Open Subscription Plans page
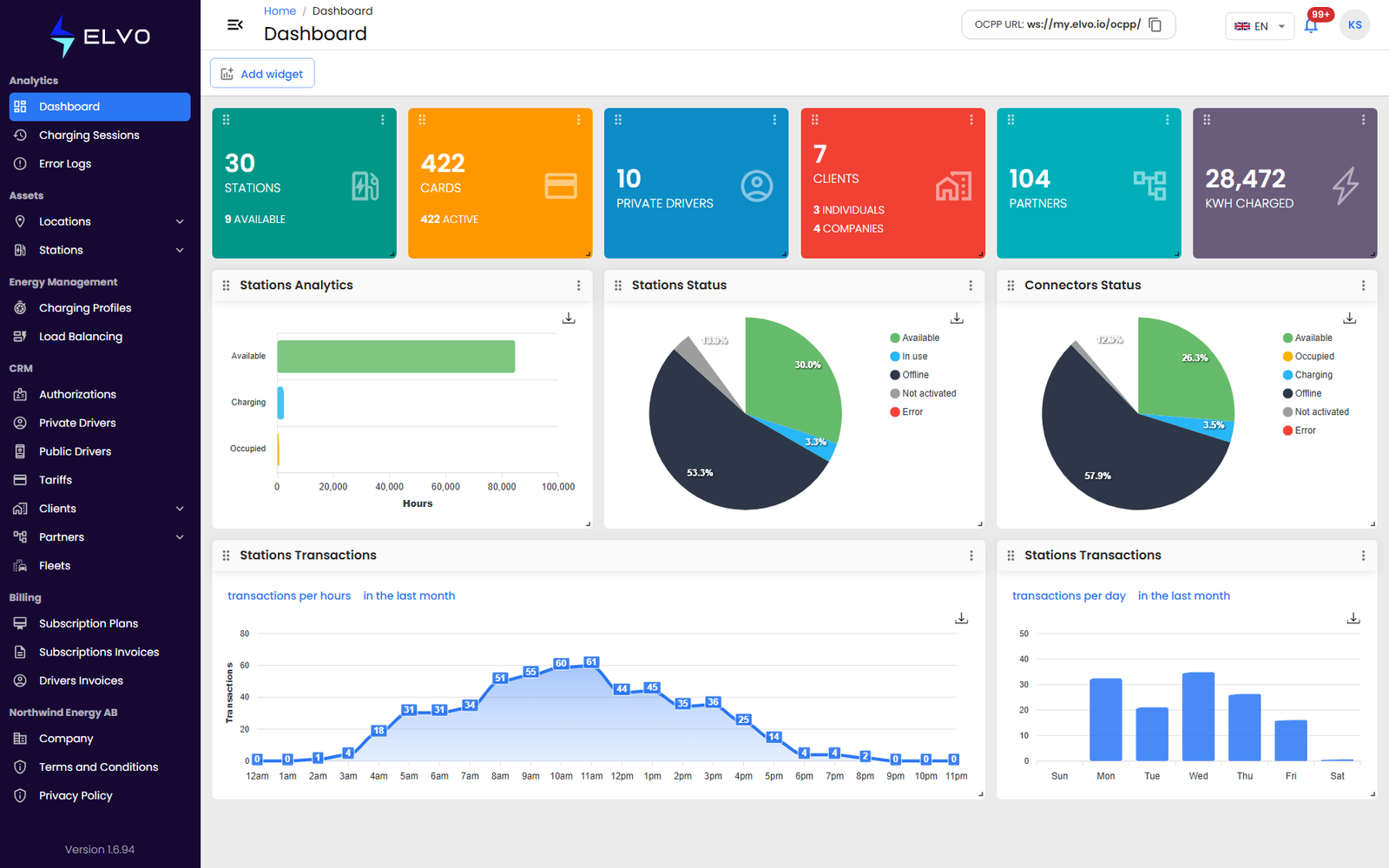Viewport: 1389px width, 868px height. pyautogui.click(x=100, y=623)
